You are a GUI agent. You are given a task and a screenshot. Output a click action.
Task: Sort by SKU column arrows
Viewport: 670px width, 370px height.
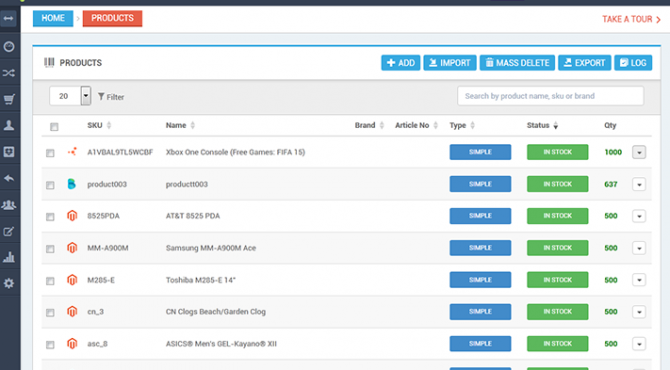click(x=109, y=125)
